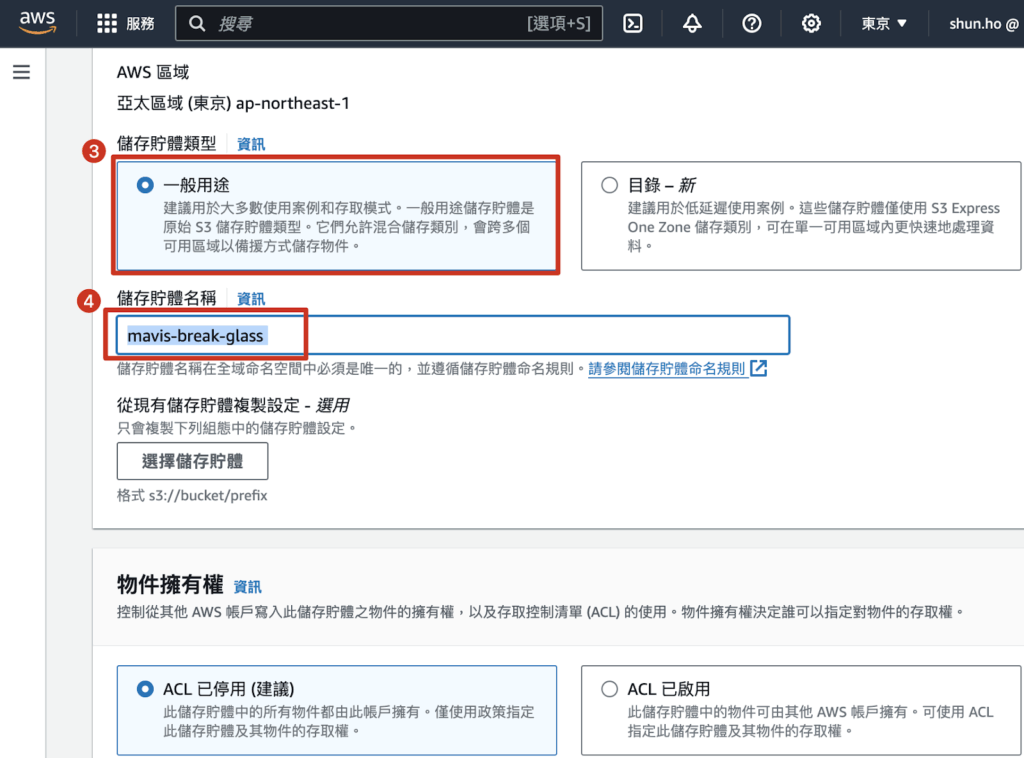Screen dimensions: 1024x758
Task: Open the 請參閱儲存貯體命名規則 link
Action: [667, 368]
